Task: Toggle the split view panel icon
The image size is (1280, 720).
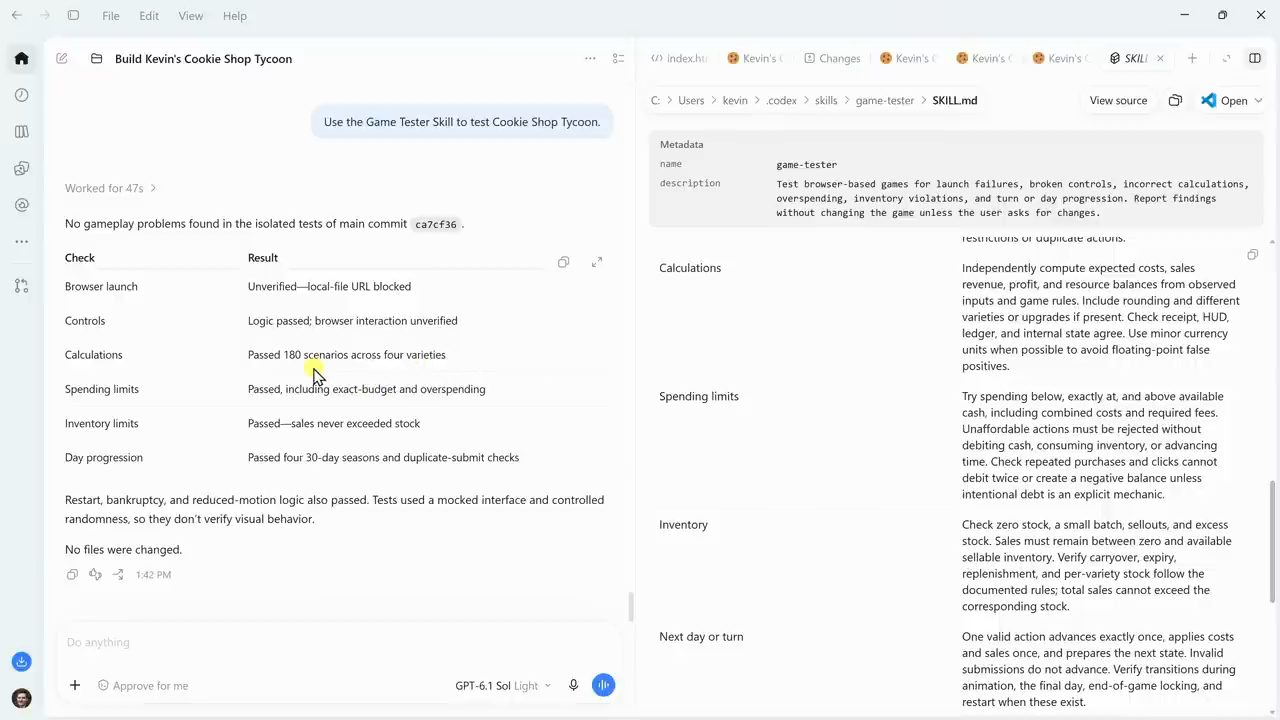Action: point(1255,59)
